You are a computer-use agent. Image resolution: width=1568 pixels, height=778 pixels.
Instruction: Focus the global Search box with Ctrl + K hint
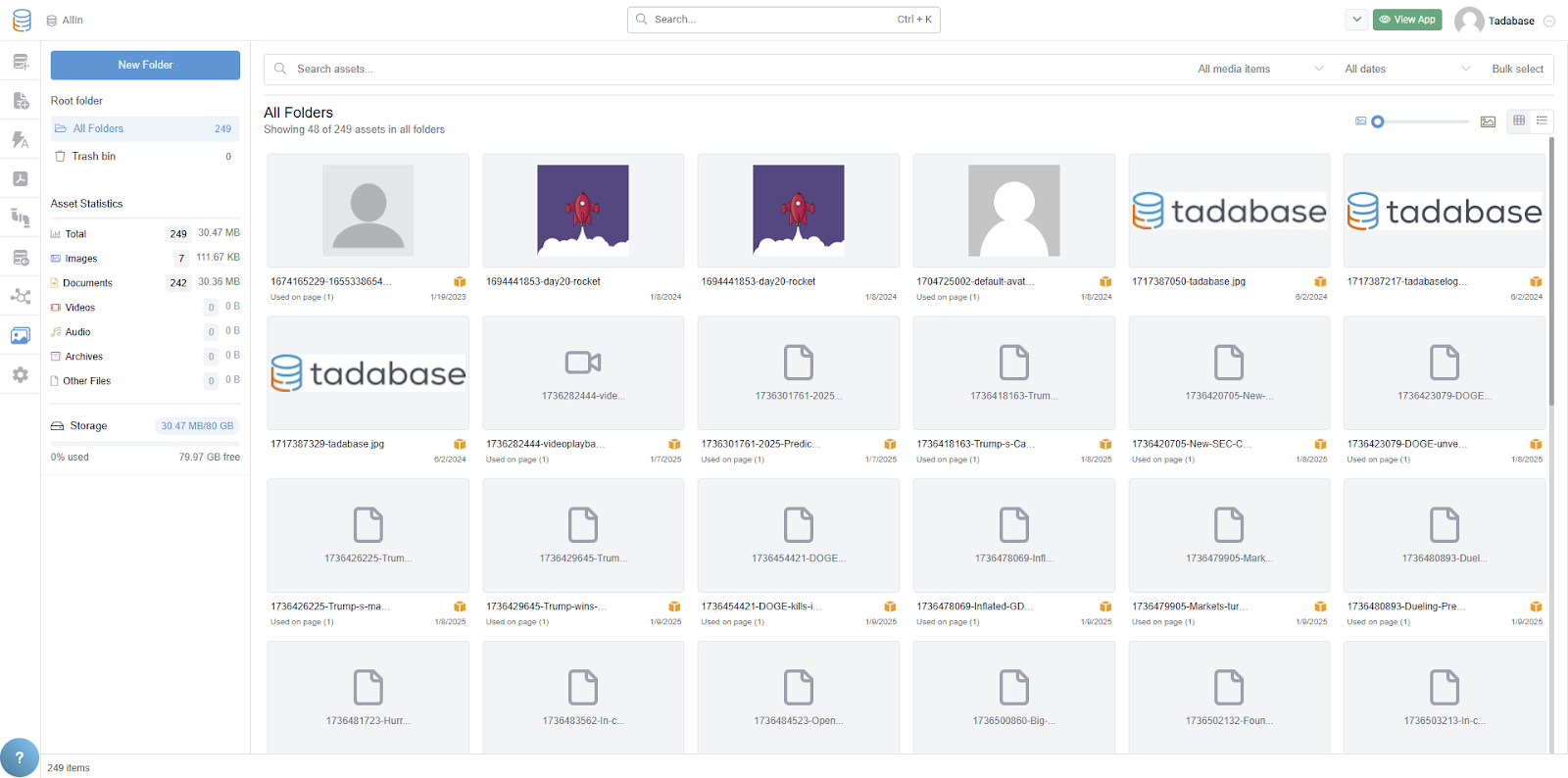tap(784, 20)
